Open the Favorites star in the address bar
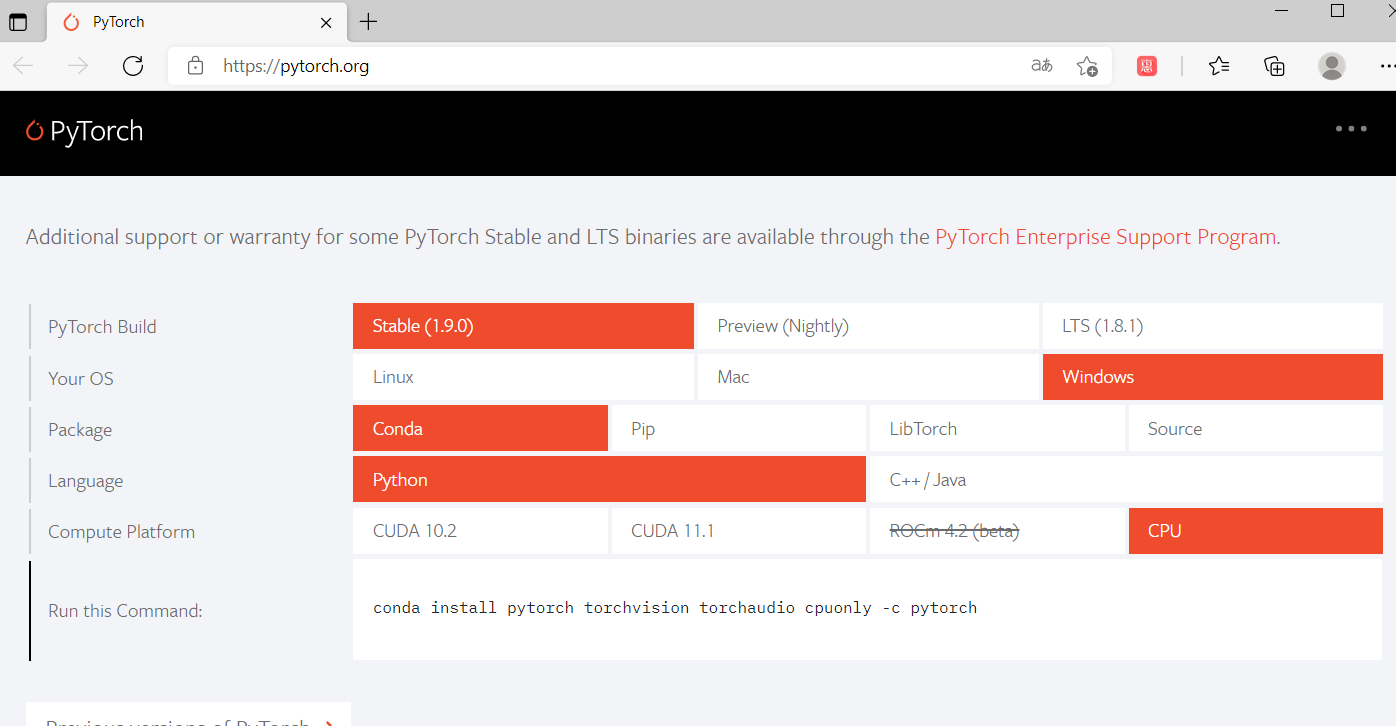The height and width of the screenshot is (726, 1396). pos(1087,66)
